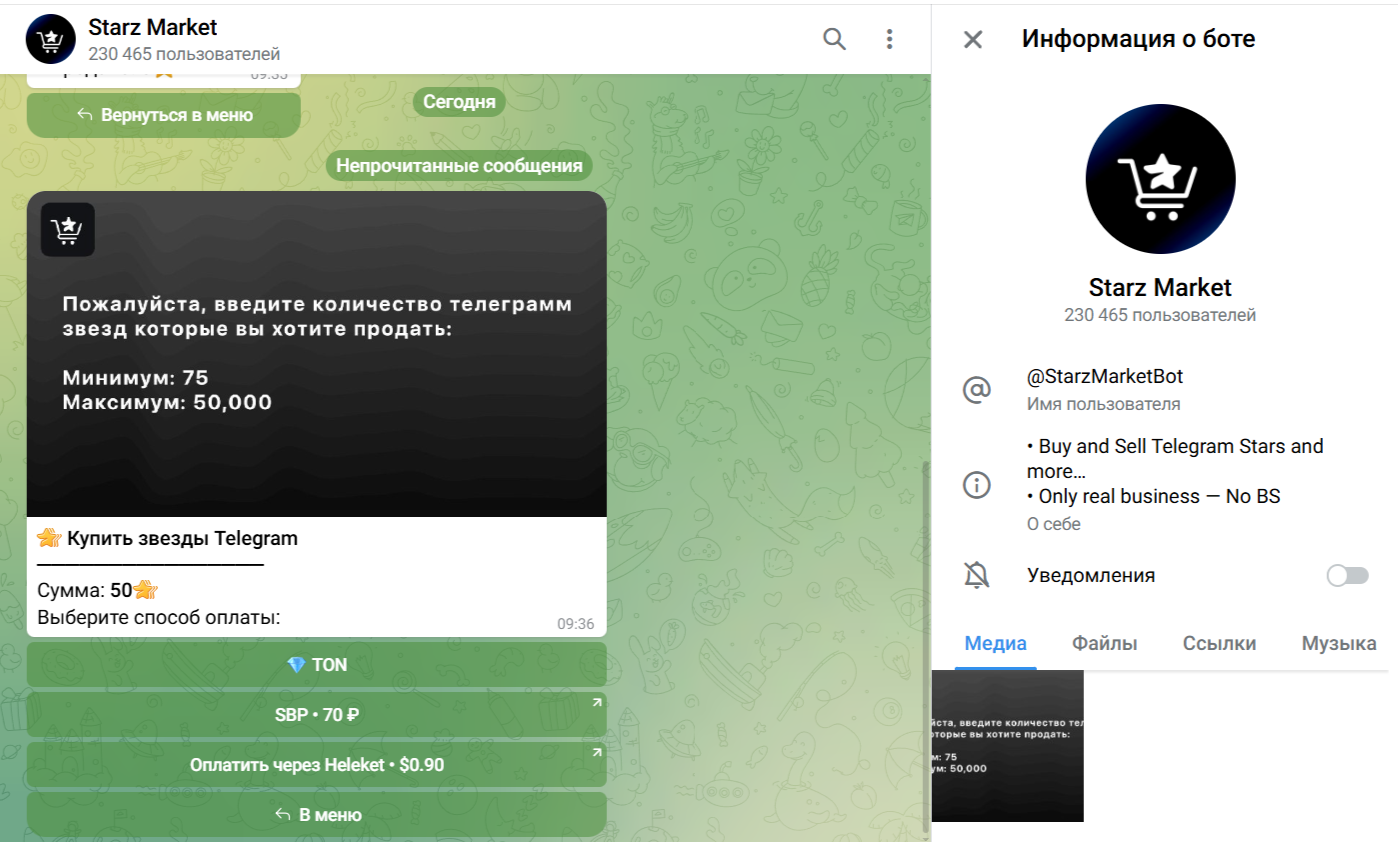Close the bot information panel

tap(972, 39)
